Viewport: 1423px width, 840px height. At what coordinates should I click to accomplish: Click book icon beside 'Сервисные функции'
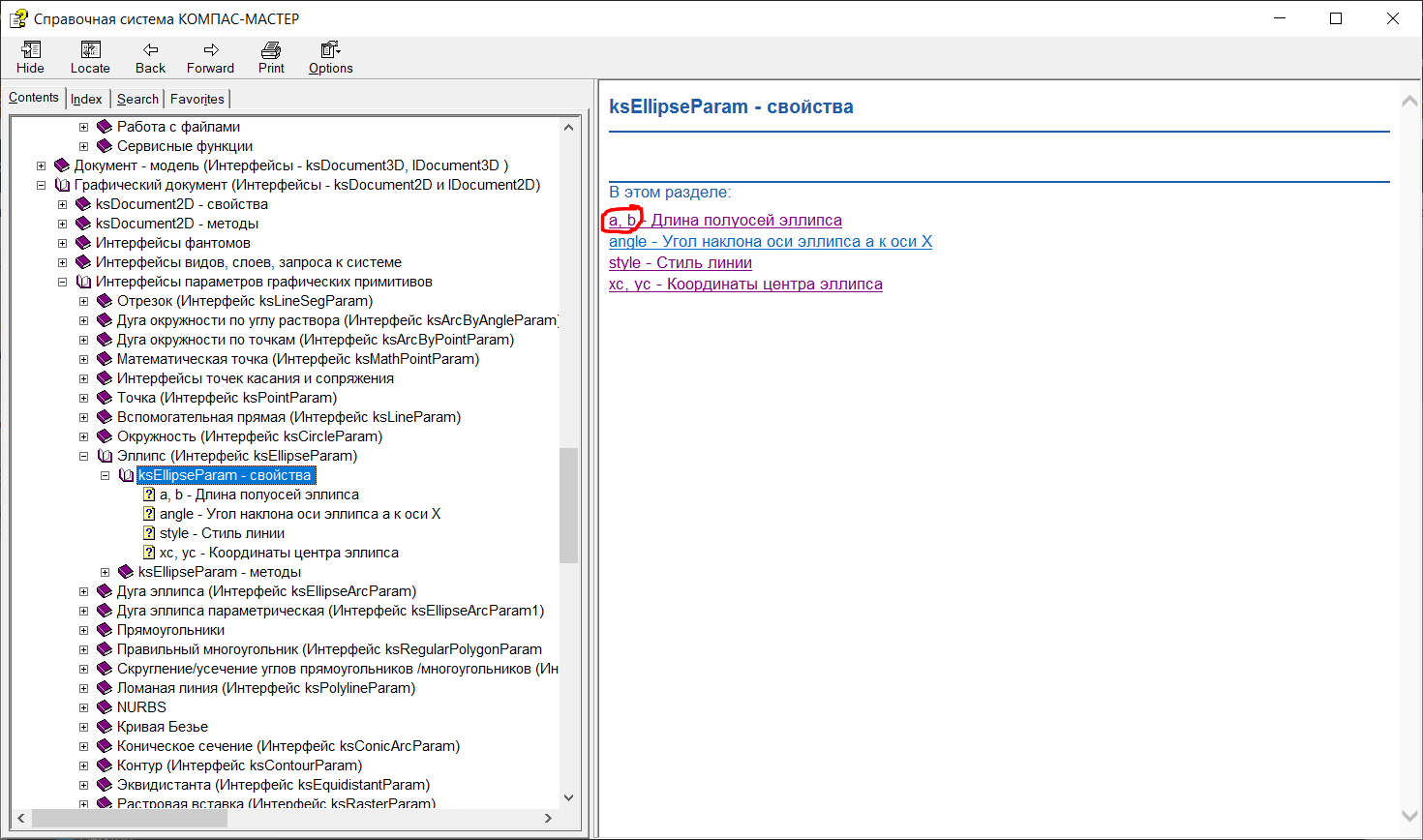click(x=105, y=146)
